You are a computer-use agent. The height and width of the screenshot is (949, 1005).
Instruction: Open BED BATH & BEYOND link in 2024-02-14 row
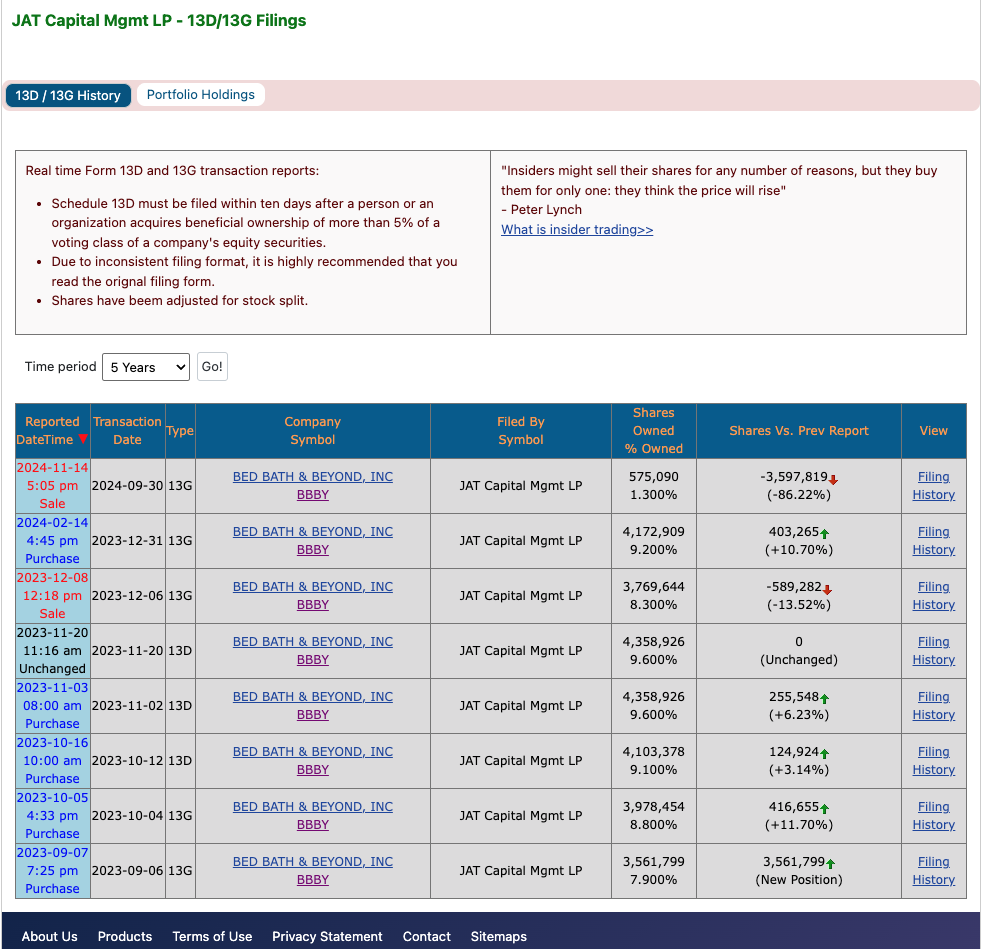click(313, 532)
